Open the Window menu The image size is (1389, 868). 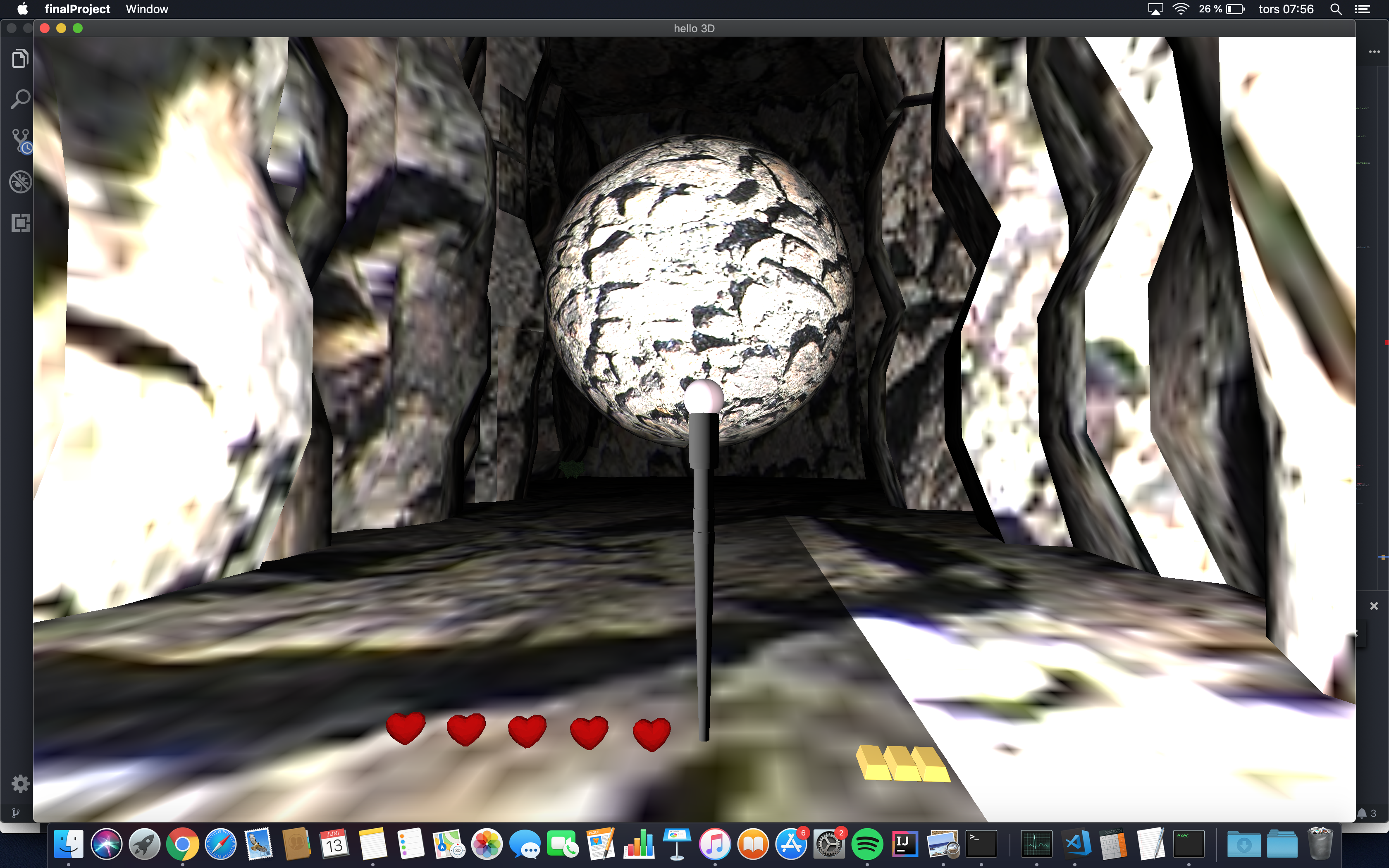pos(147,9)
